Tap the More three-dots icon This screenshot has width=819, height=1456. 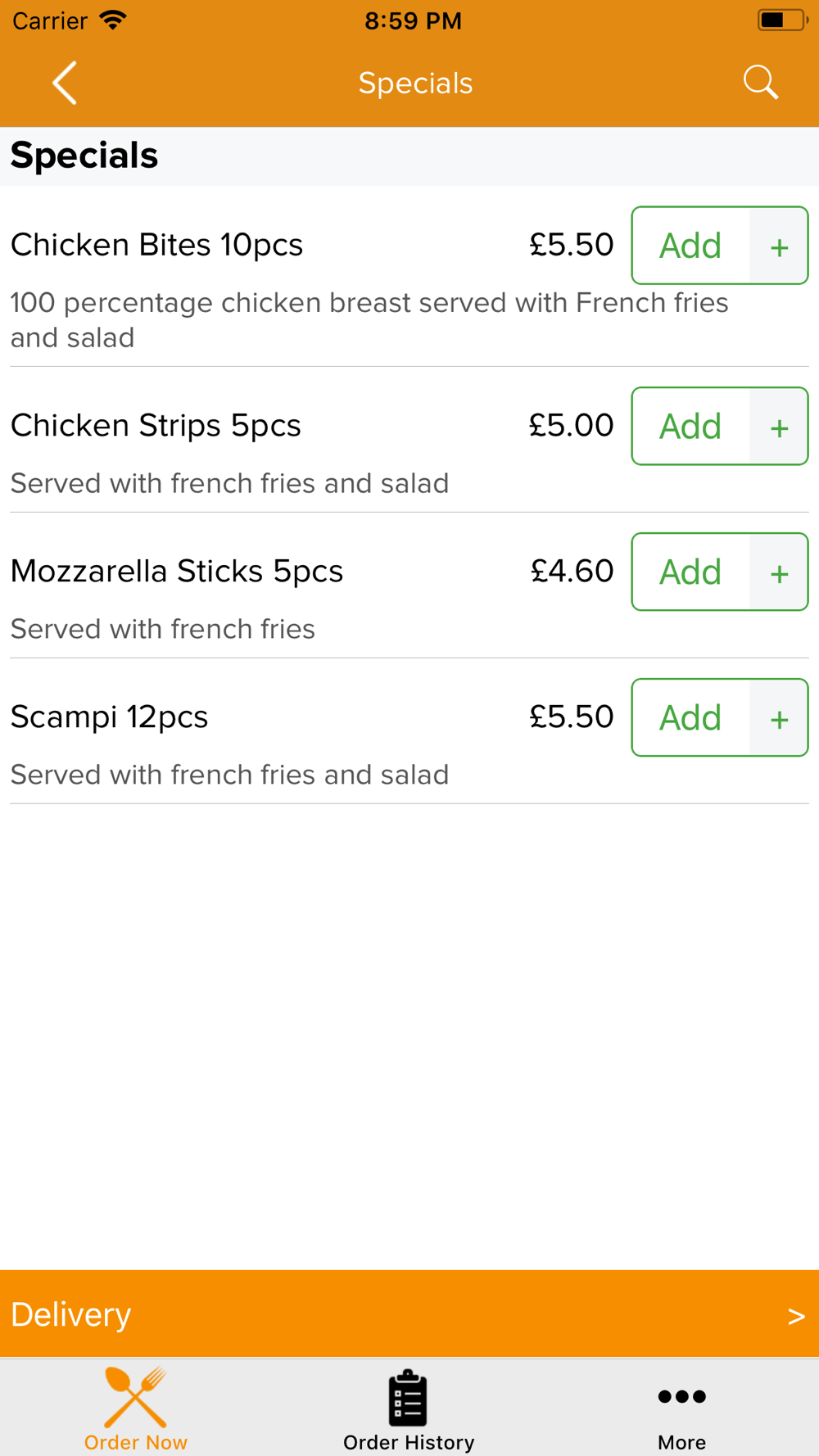(x=681, y=1396)
